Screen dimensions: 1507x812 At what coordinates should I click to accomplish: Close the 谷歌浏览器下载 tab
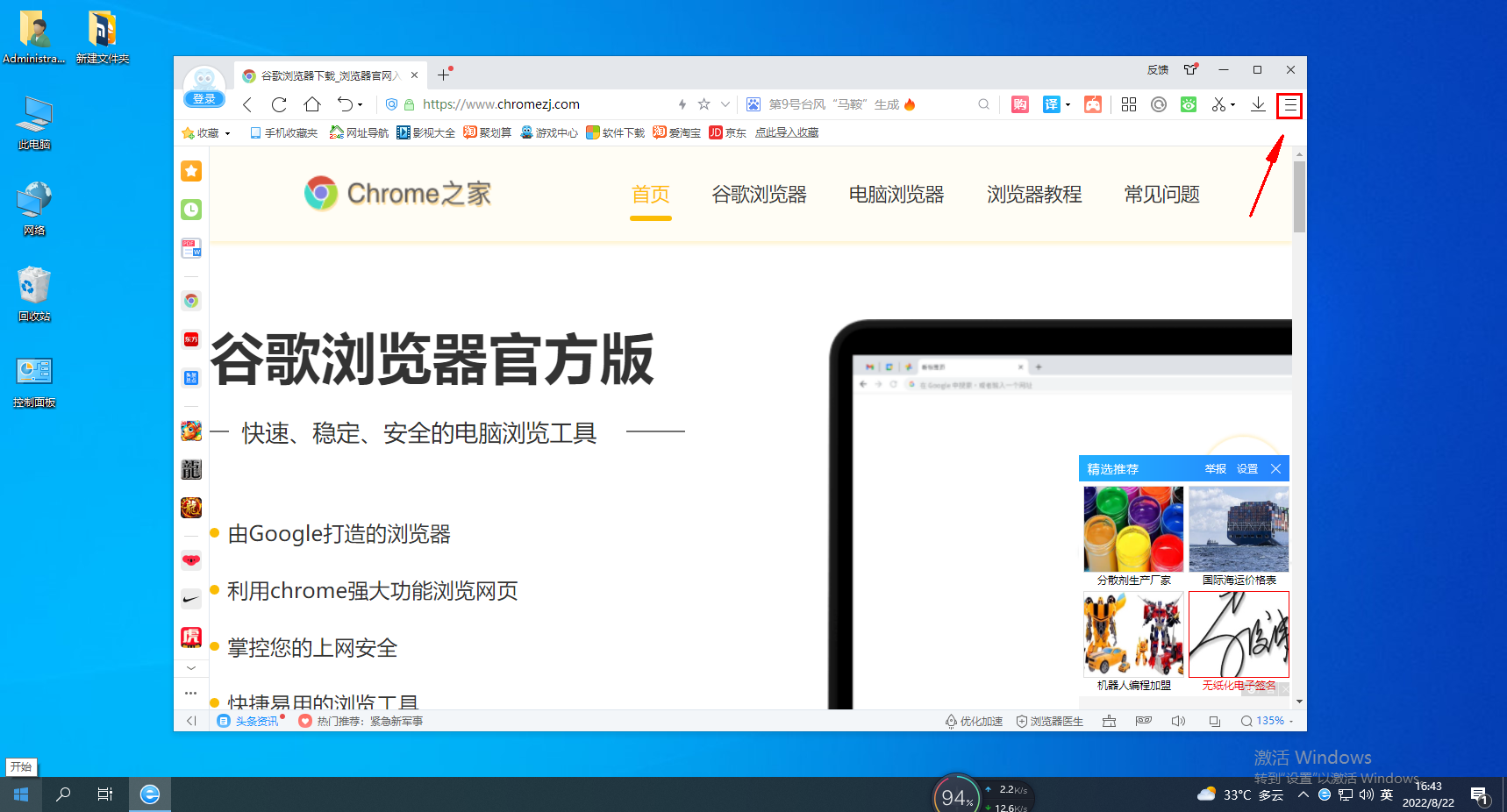click(x=415, y=75)
